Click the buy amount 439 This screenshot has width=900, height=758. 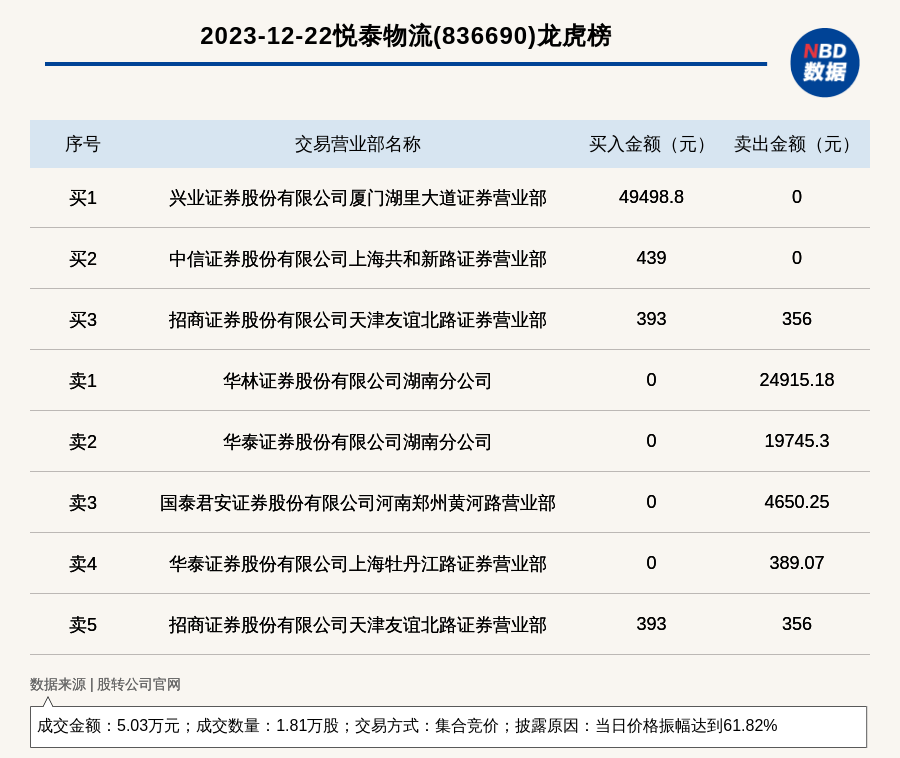[x=651, y=258]
